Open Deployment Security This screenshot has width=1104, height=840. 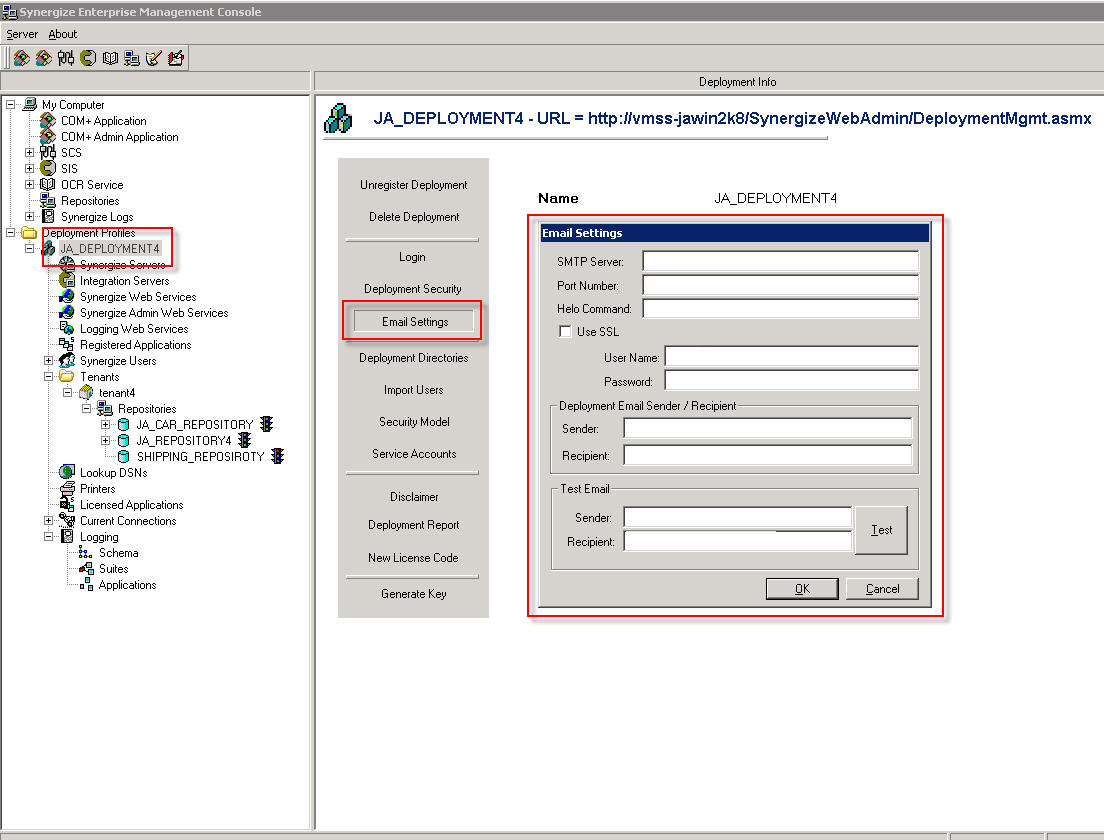[x=413, y=289]
